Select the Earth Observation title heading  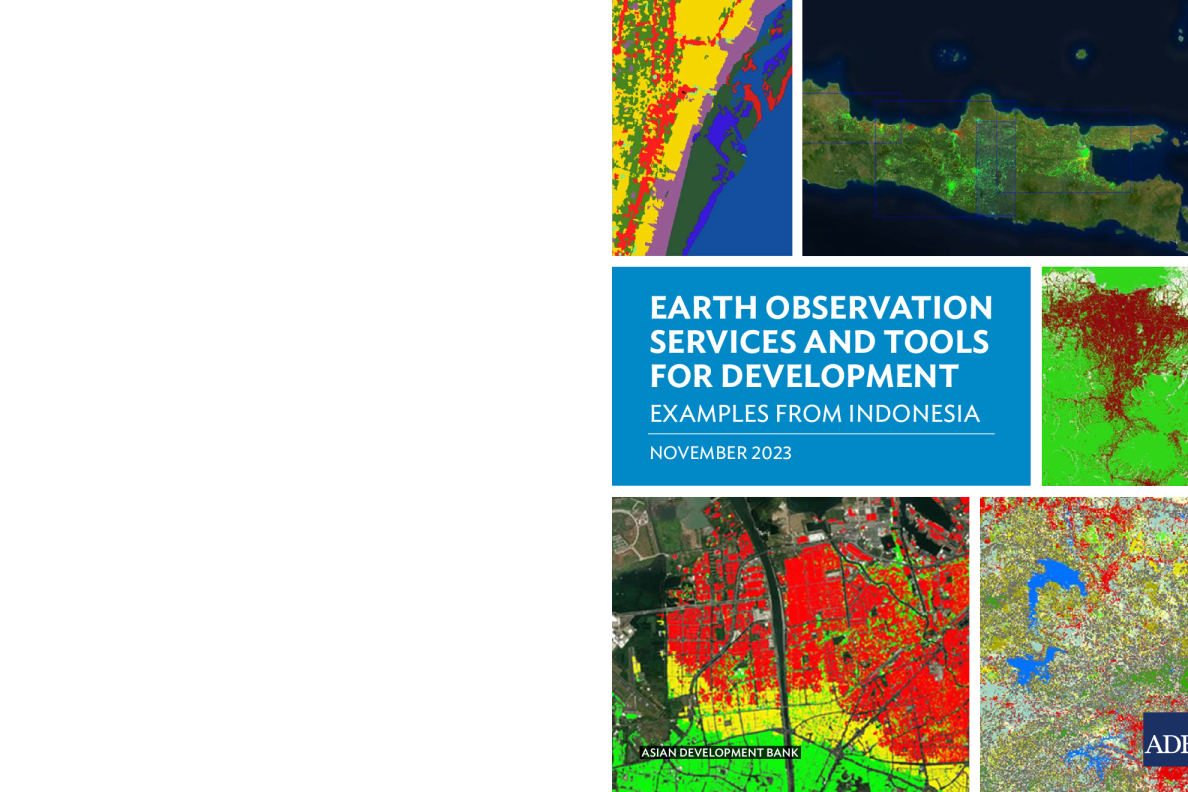820,341
